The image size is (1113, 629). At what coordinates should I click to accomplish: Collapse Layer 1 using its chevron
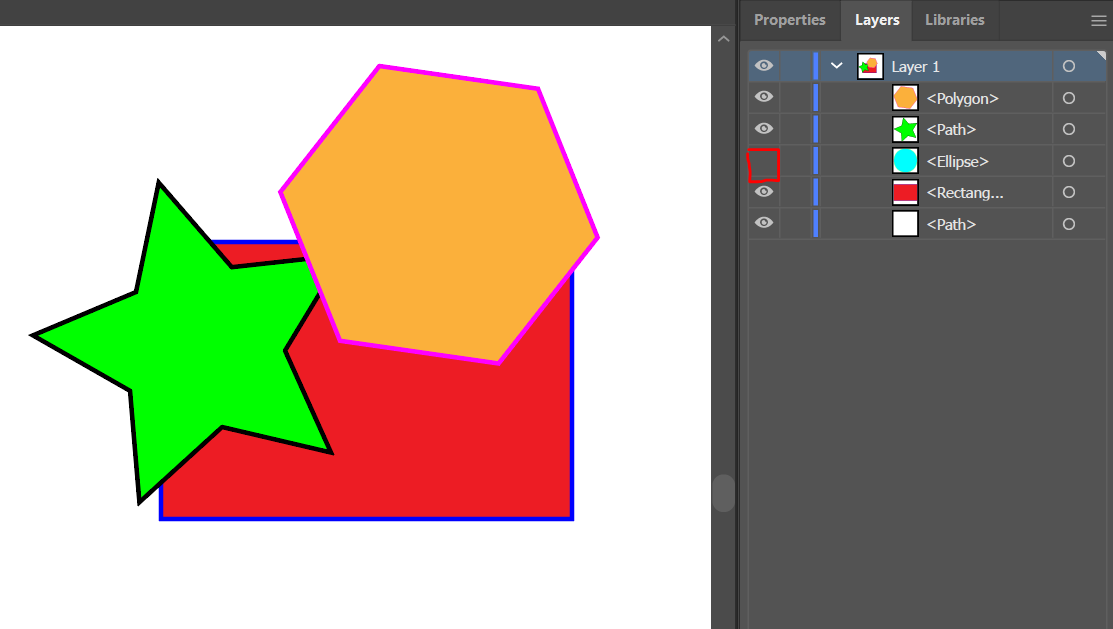click(837, 66)
